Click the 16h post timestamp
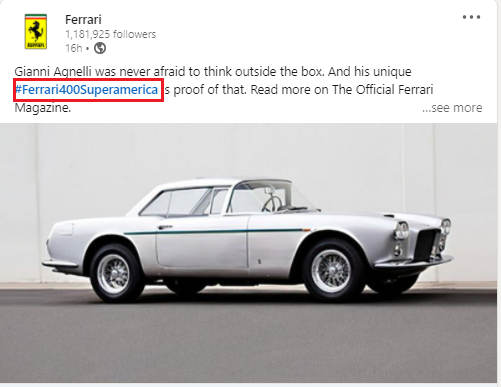The image size is (501, 387). 74,48
